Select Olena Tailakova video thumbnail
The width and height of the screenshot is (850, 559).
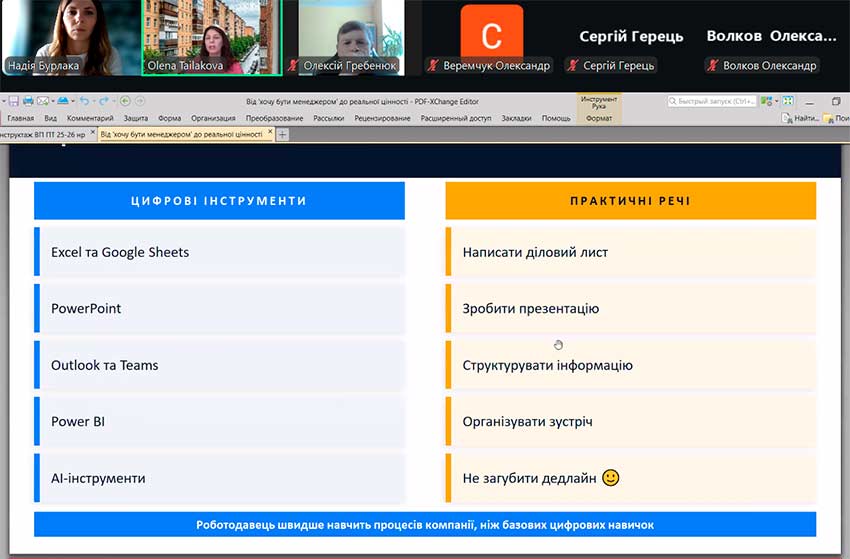(212, 37)
